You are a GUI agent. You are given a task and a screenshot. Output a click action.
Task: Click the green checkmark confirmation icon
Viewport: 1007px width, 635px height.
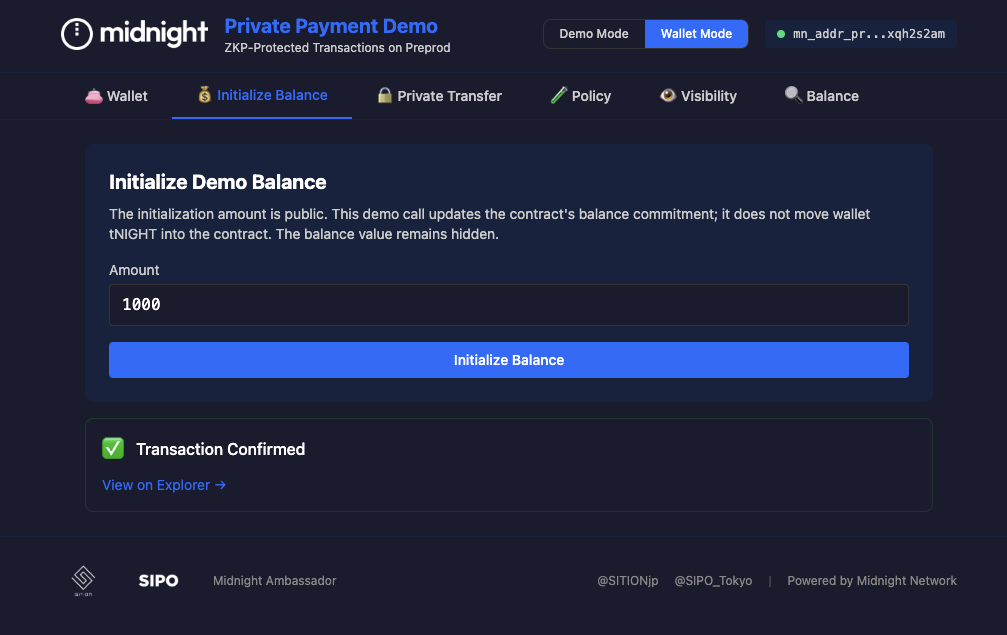[113, 448]
